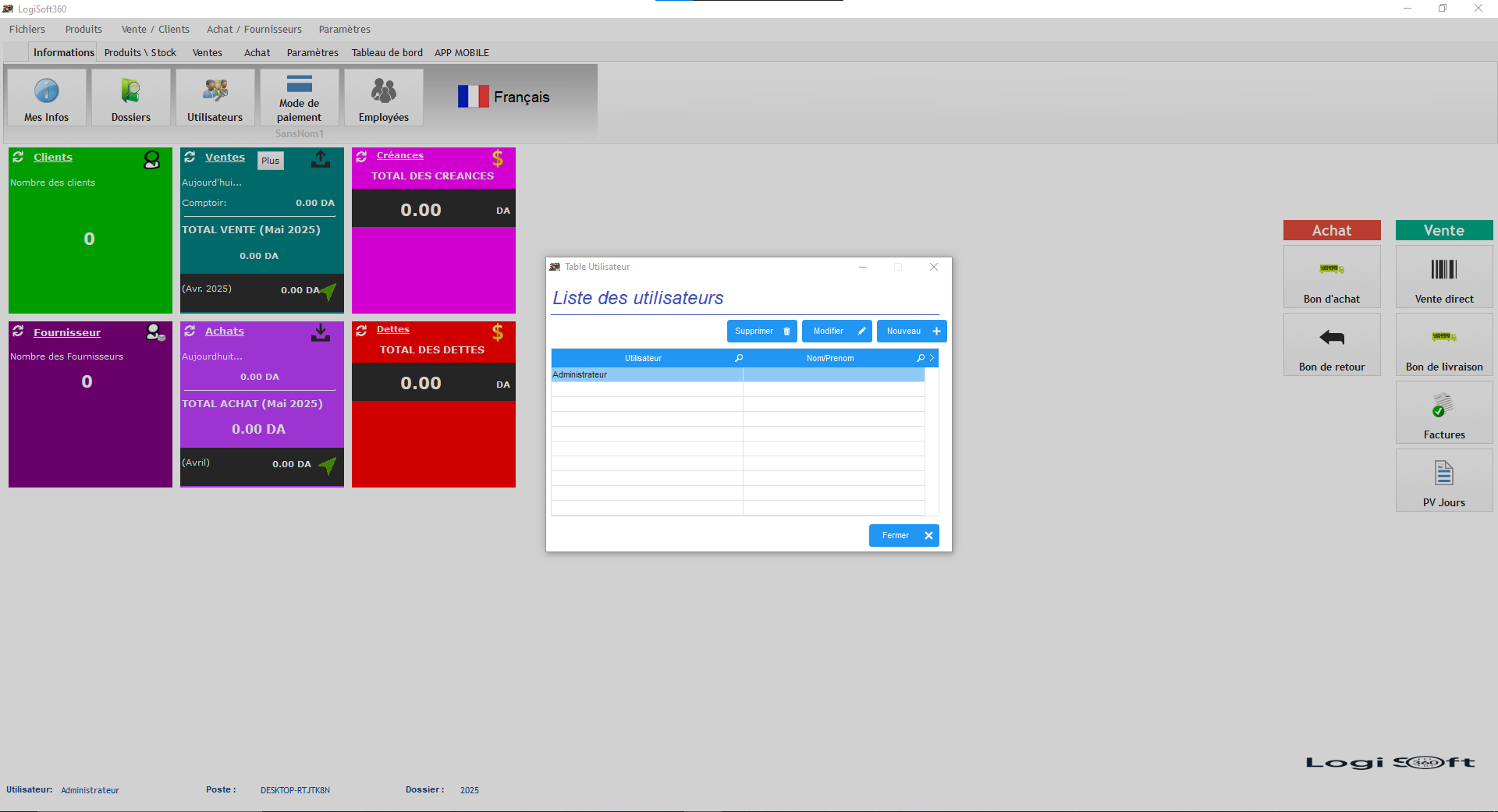Click the Fermer button
The height and width of the screenshot is (812, 1498).
903,536
